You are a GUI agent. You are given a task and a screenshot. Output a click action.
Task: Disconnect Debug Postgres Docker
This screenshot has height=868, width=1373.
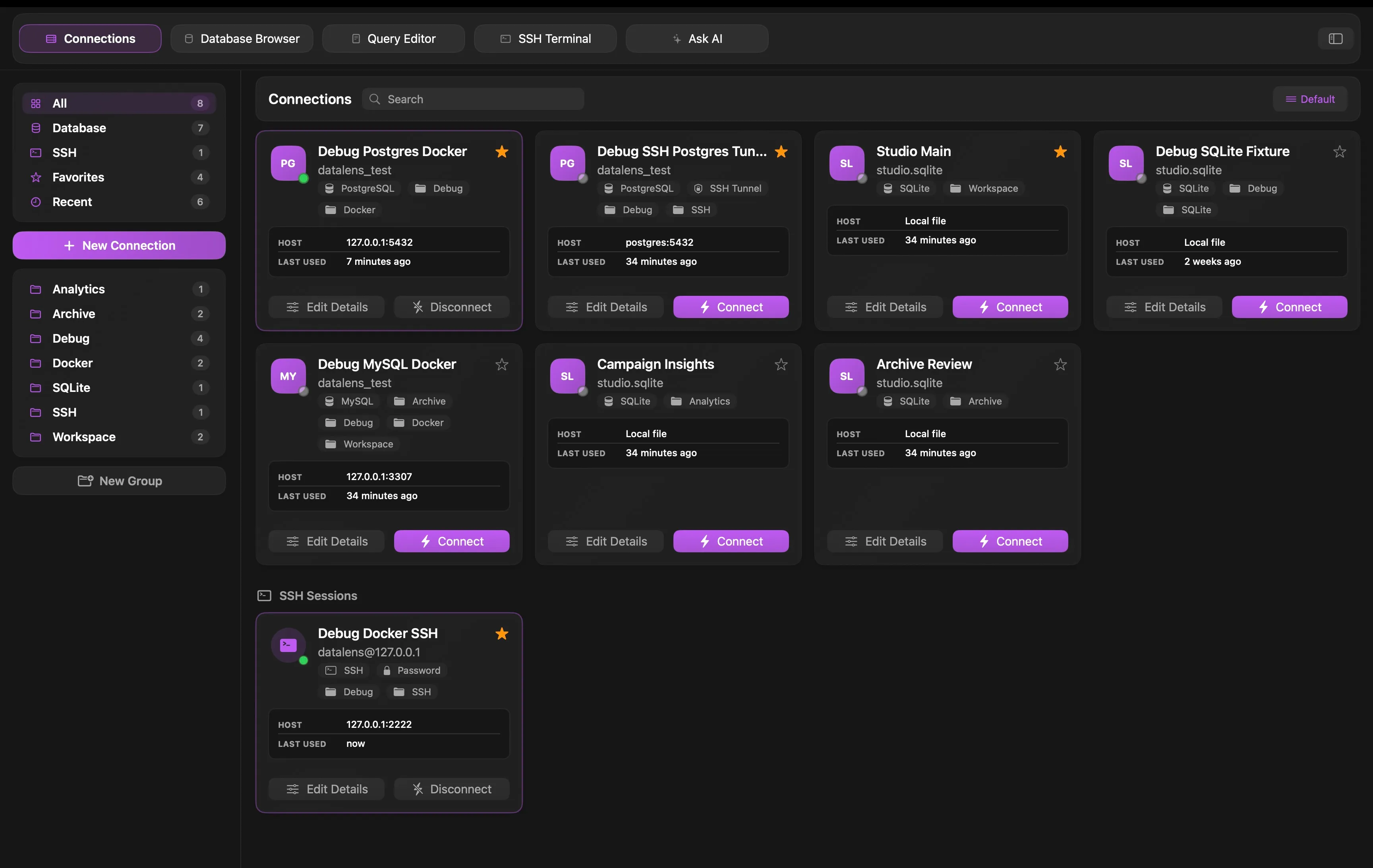(x=452, y=307)
